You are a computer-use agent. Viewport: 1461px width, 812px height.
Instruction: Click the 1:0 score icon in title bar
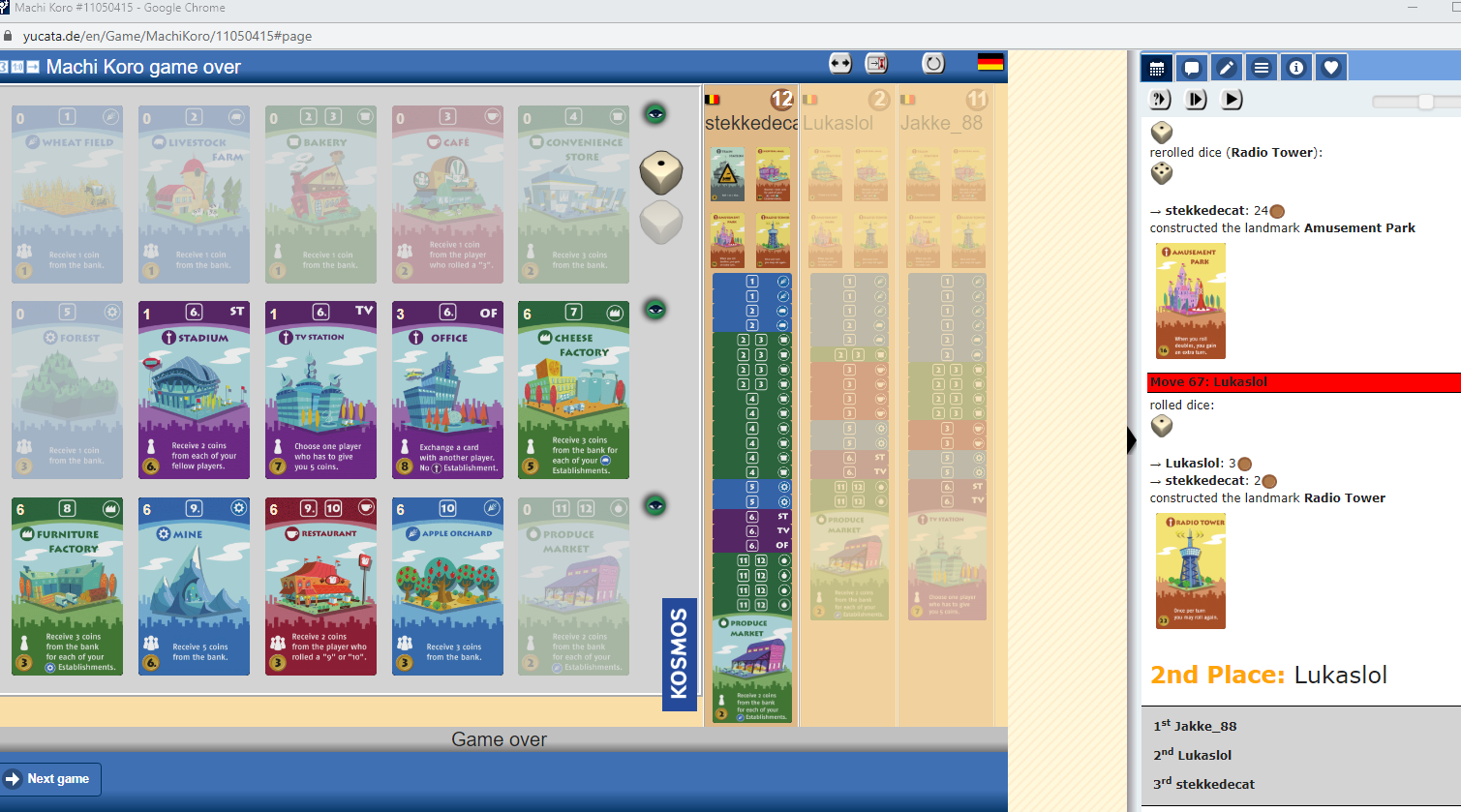[17, 67]
